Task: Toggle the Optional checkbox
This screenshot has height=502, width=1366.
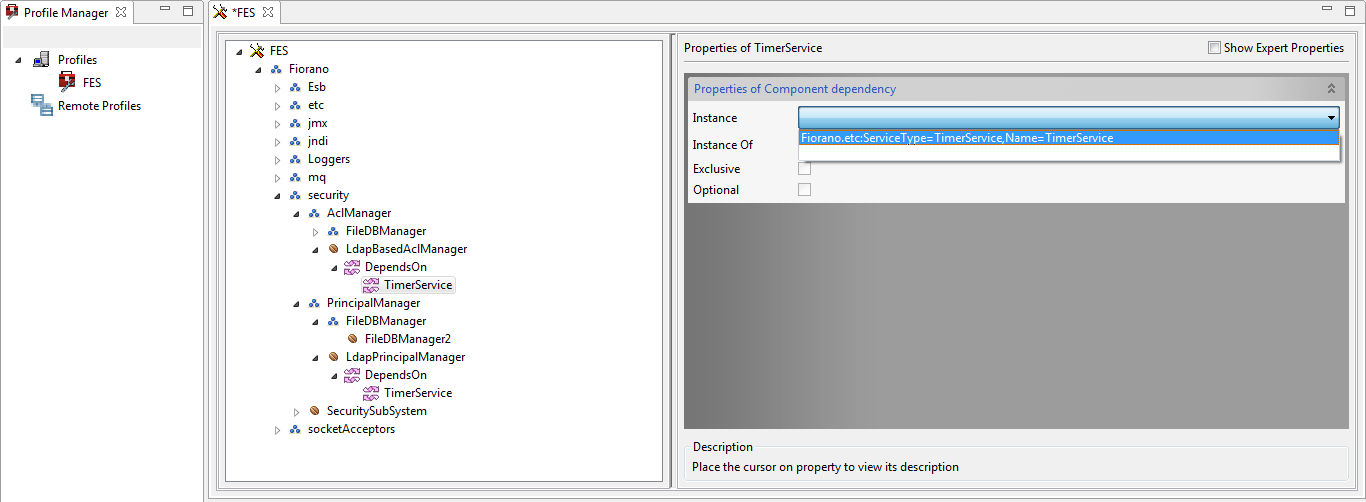Action: [x=804, y=190]
